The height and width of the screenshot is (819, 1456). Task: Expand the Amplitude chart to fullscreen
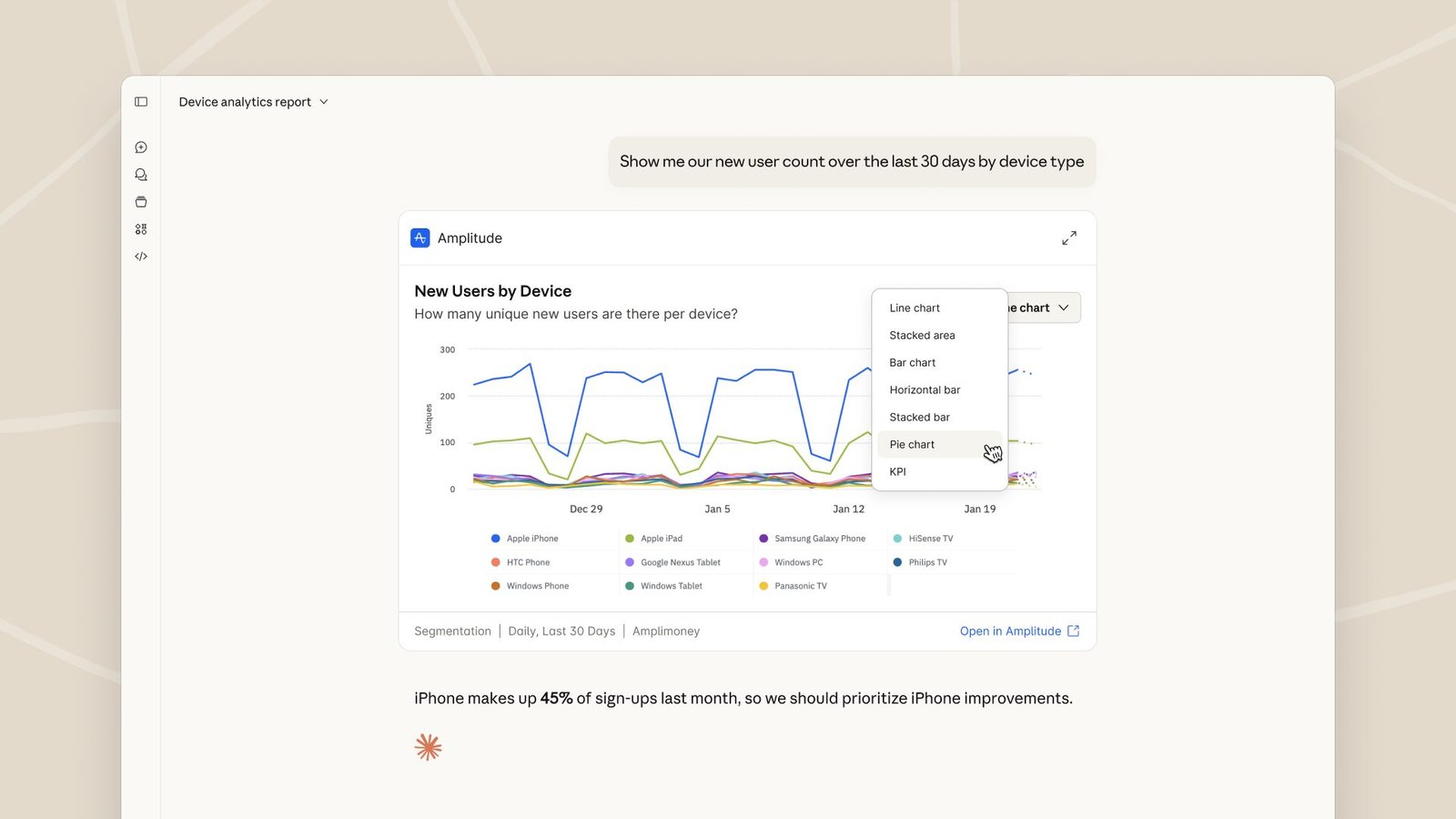1069,238
